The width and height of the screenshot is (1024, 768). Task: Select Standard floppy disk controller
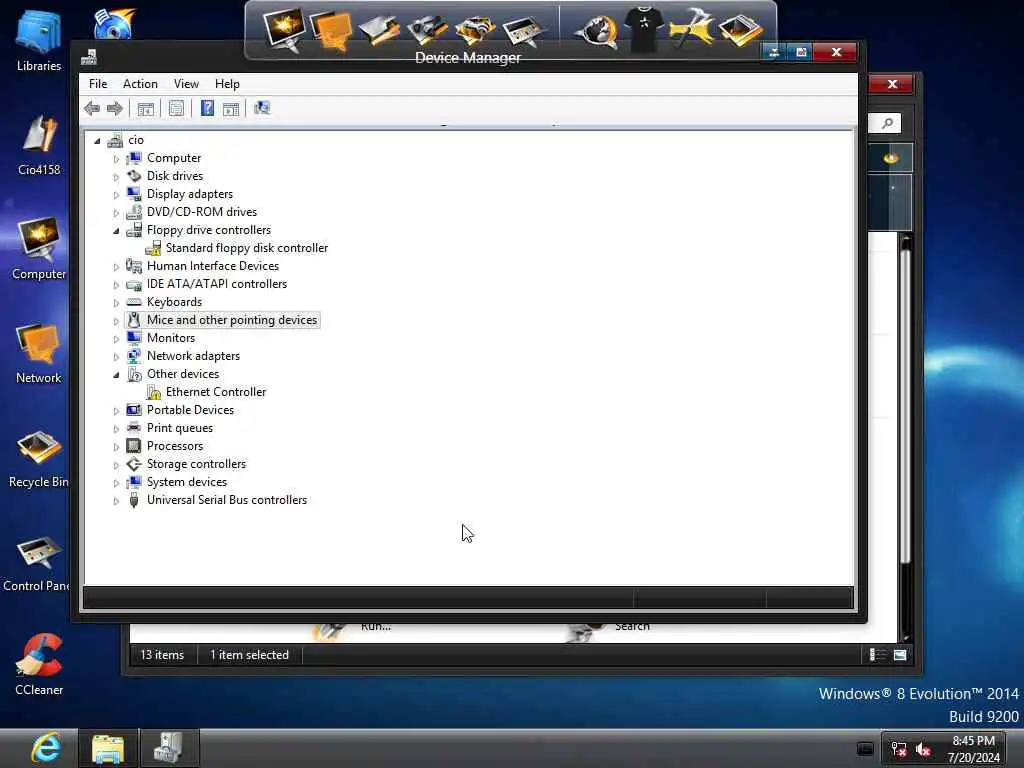click(247, 248)
